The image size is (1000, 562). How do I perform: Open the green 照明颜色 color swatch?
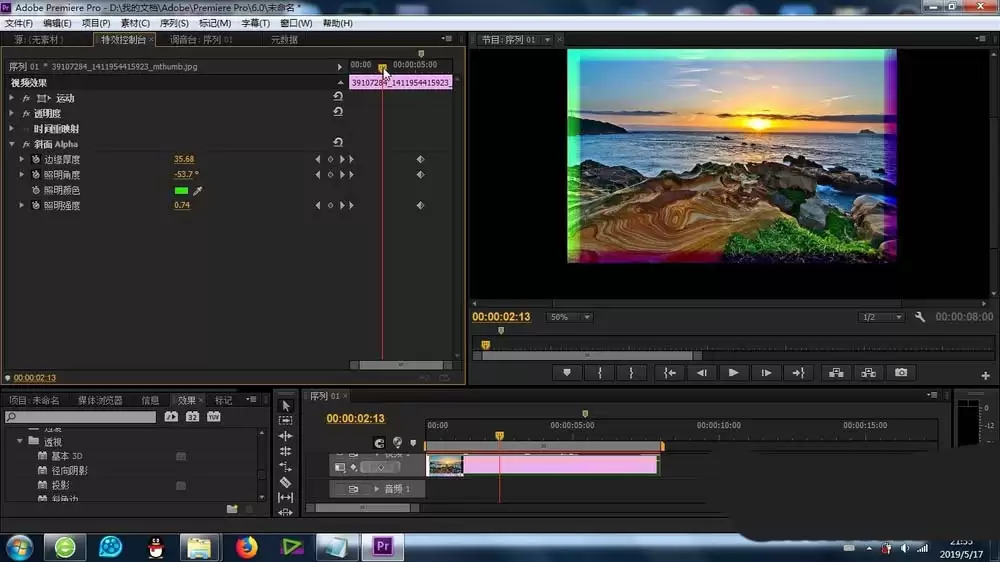(x=181, y=190)
